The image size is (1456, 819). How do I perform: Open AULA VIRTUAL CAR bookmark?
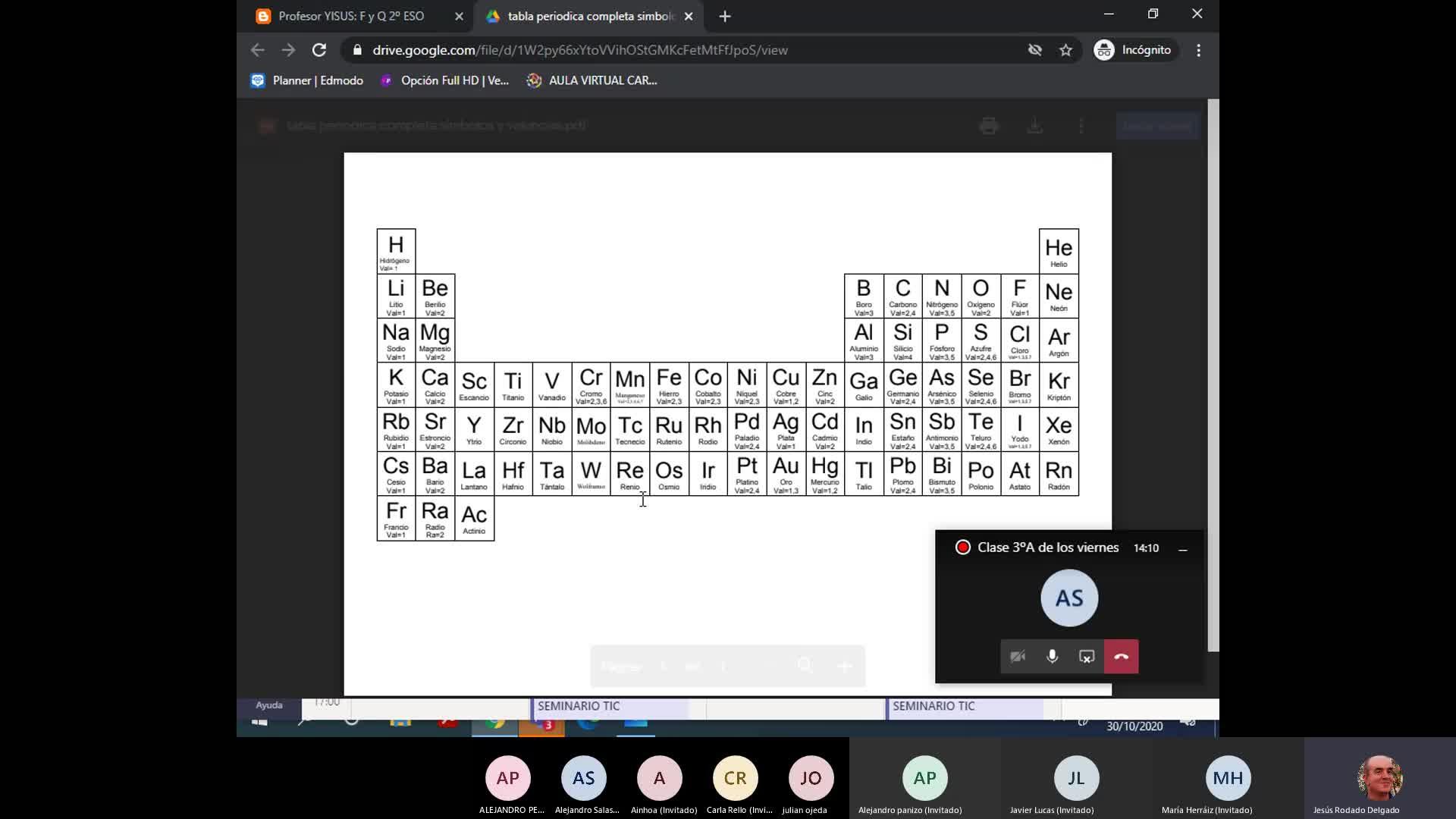[x=592, y=80]
